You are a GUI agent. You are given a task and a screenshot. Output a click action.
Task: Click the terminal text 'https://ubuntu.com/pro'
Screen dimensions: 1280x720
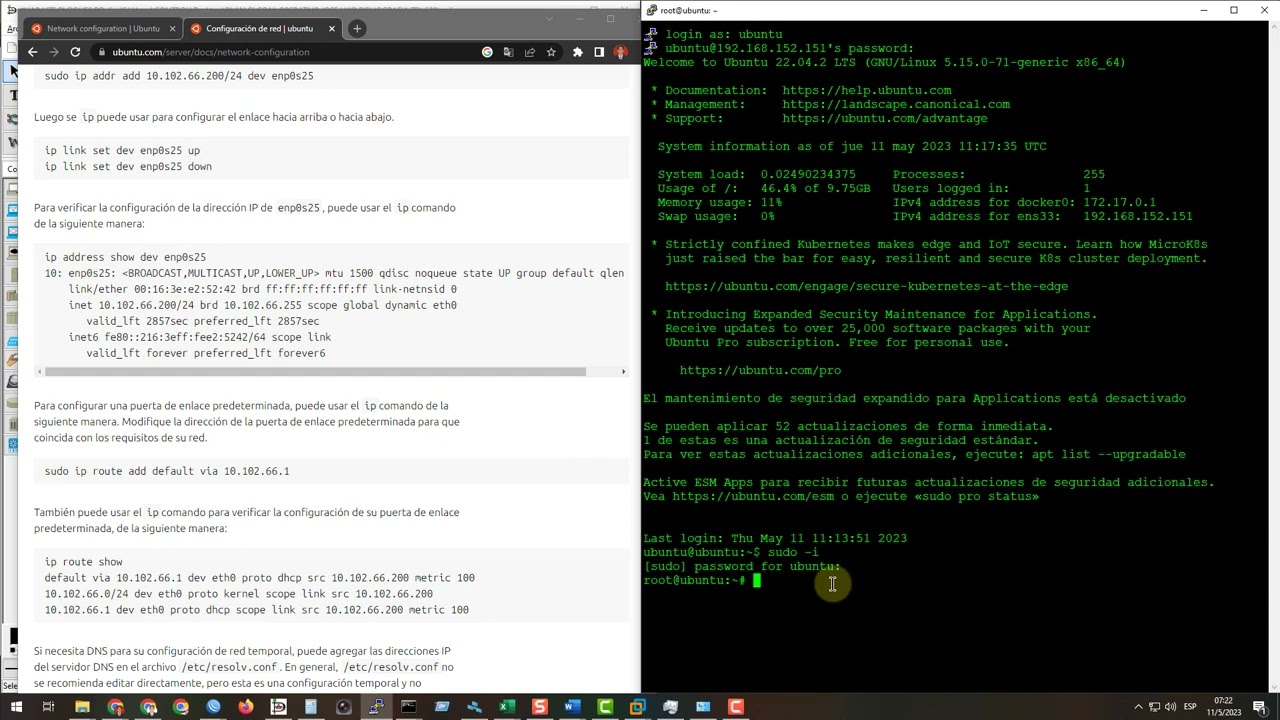[x=760, y=370]
